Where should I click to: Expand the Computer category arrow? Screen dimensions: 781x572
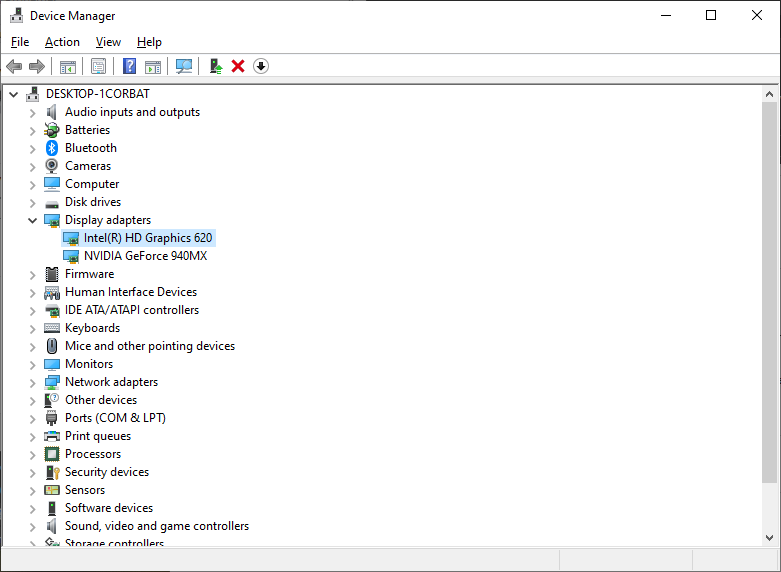[32, 184]
